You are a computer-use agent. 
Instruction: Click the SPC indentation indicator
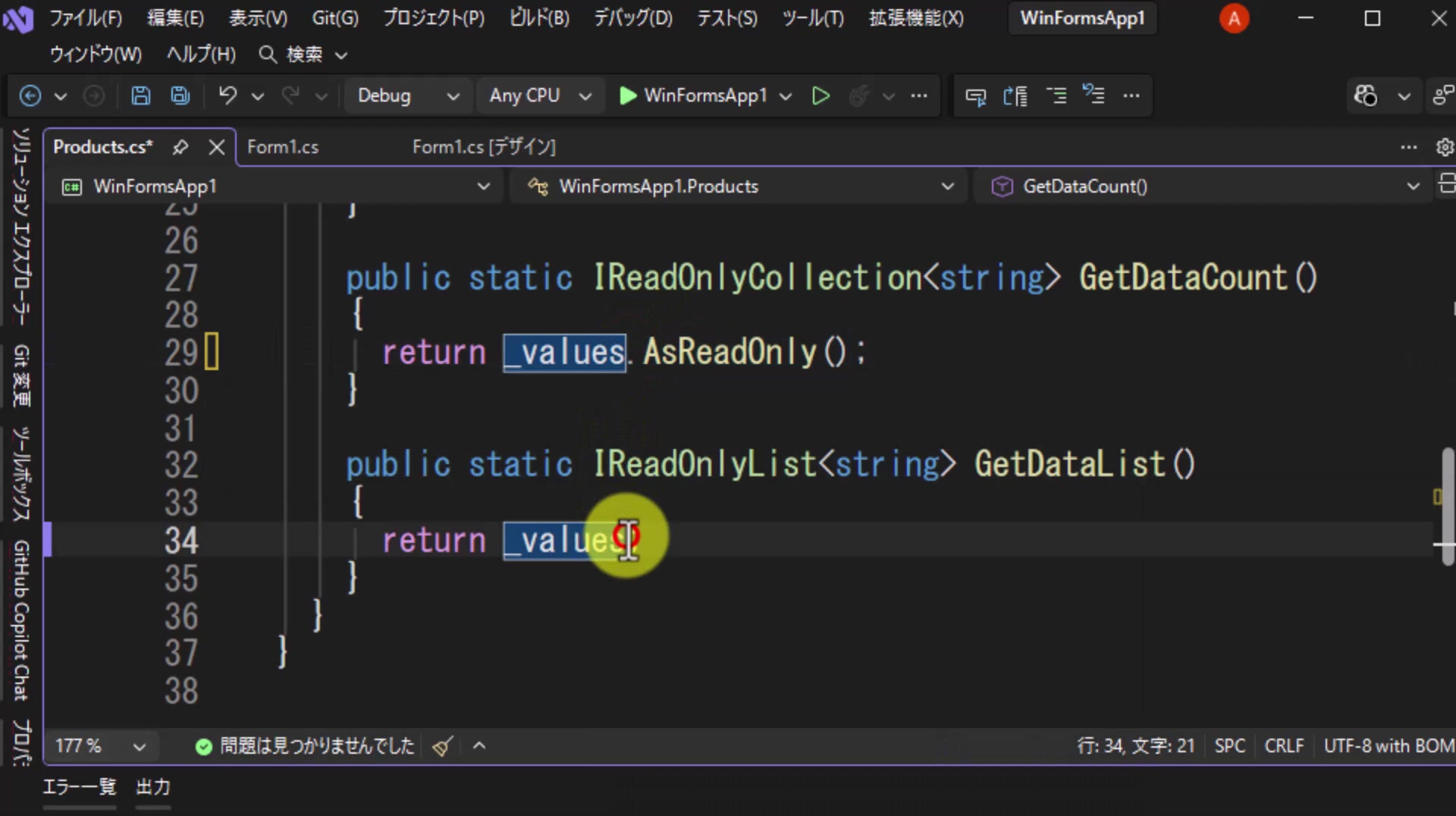tap(1230, 746)
